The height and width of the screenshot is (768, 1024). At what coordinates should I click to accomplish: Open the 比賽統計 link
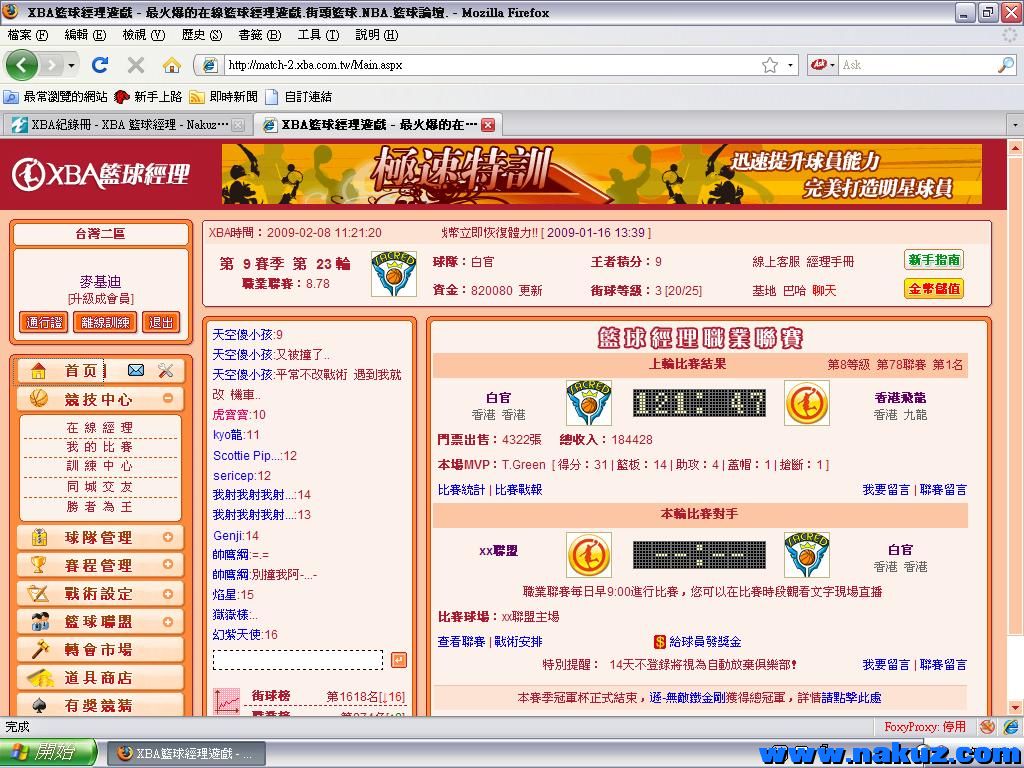point(461,490)
